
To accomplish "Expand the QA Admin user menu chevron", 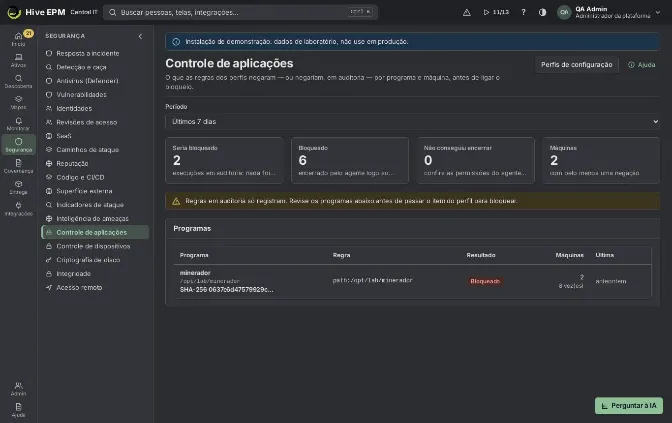I will coord(658,12).
